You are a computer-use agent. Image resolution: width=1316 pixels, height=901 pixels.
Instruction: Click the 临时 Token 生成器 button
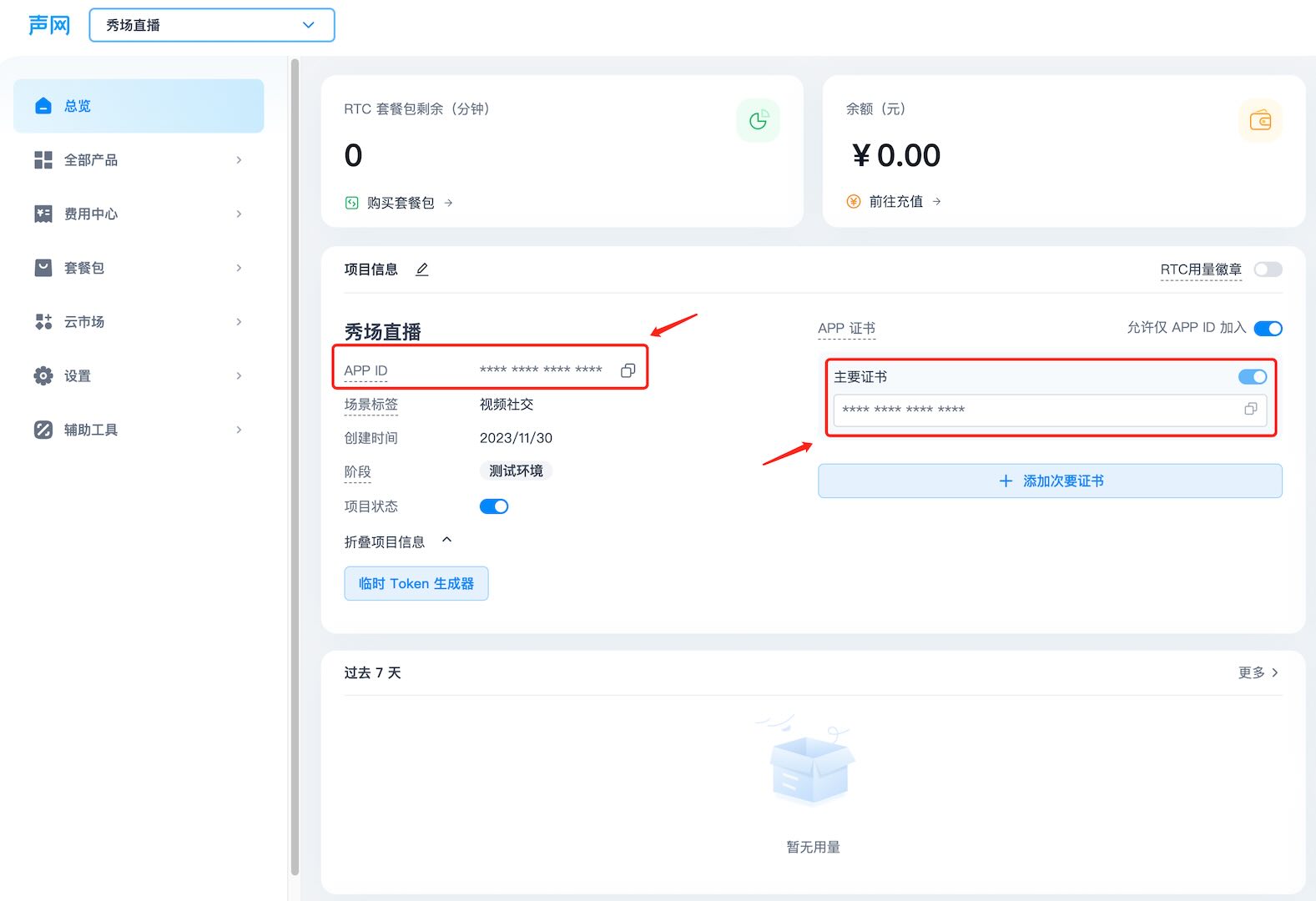pyautogui.click(x=416, y=583)
